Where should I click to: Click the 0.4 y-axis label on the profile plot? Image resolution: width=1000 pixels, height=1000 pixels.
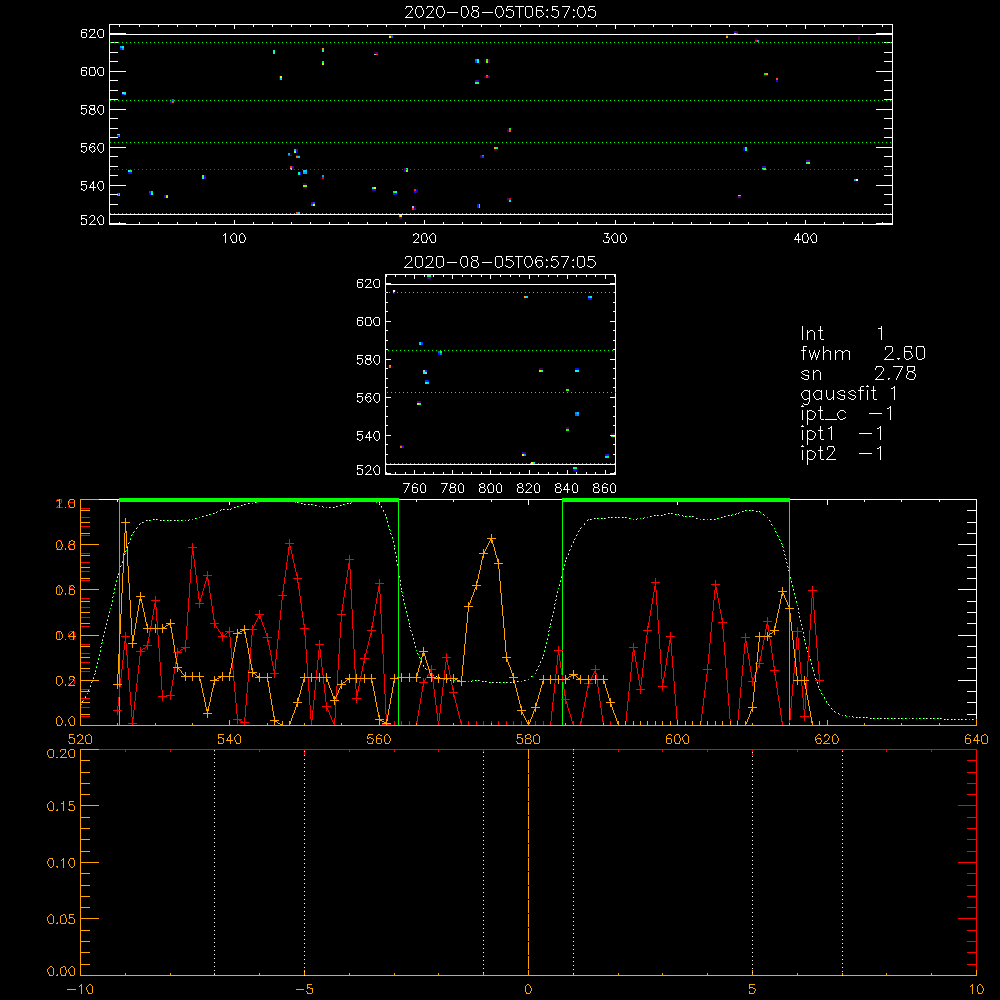pyautogui.click(x=66, y=636)
